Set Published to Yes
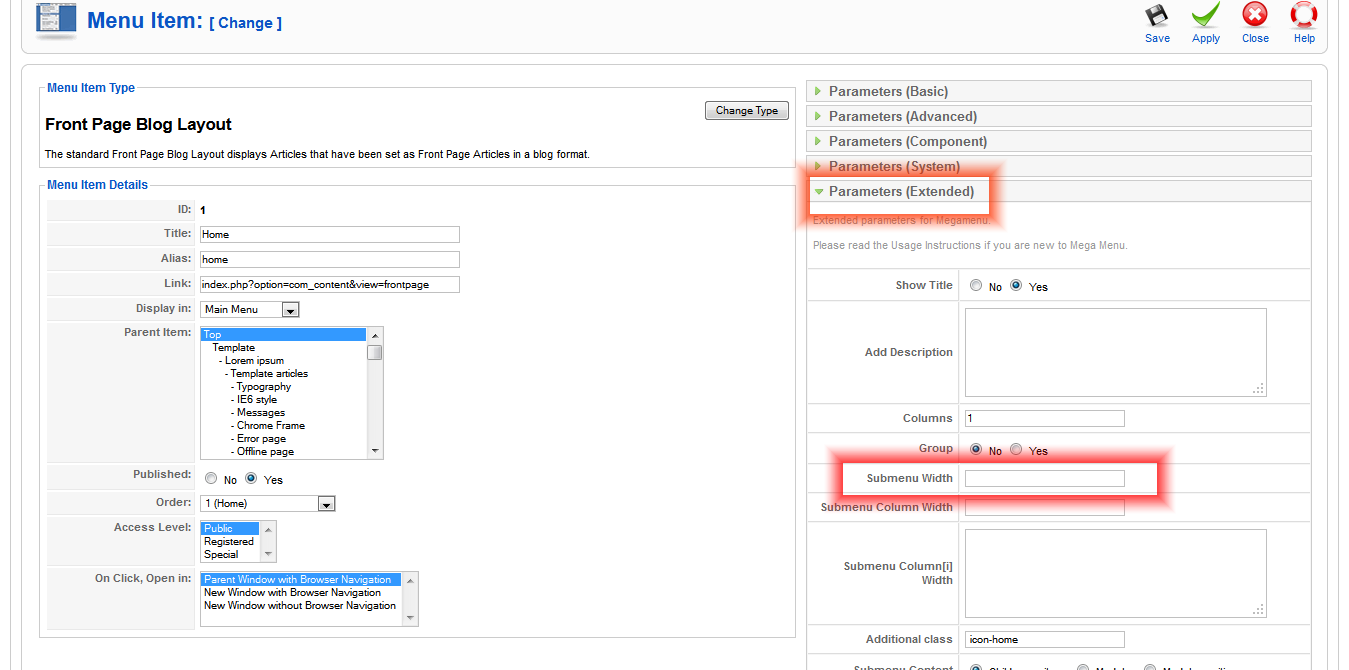1349x670 pixels. (251, 479)
